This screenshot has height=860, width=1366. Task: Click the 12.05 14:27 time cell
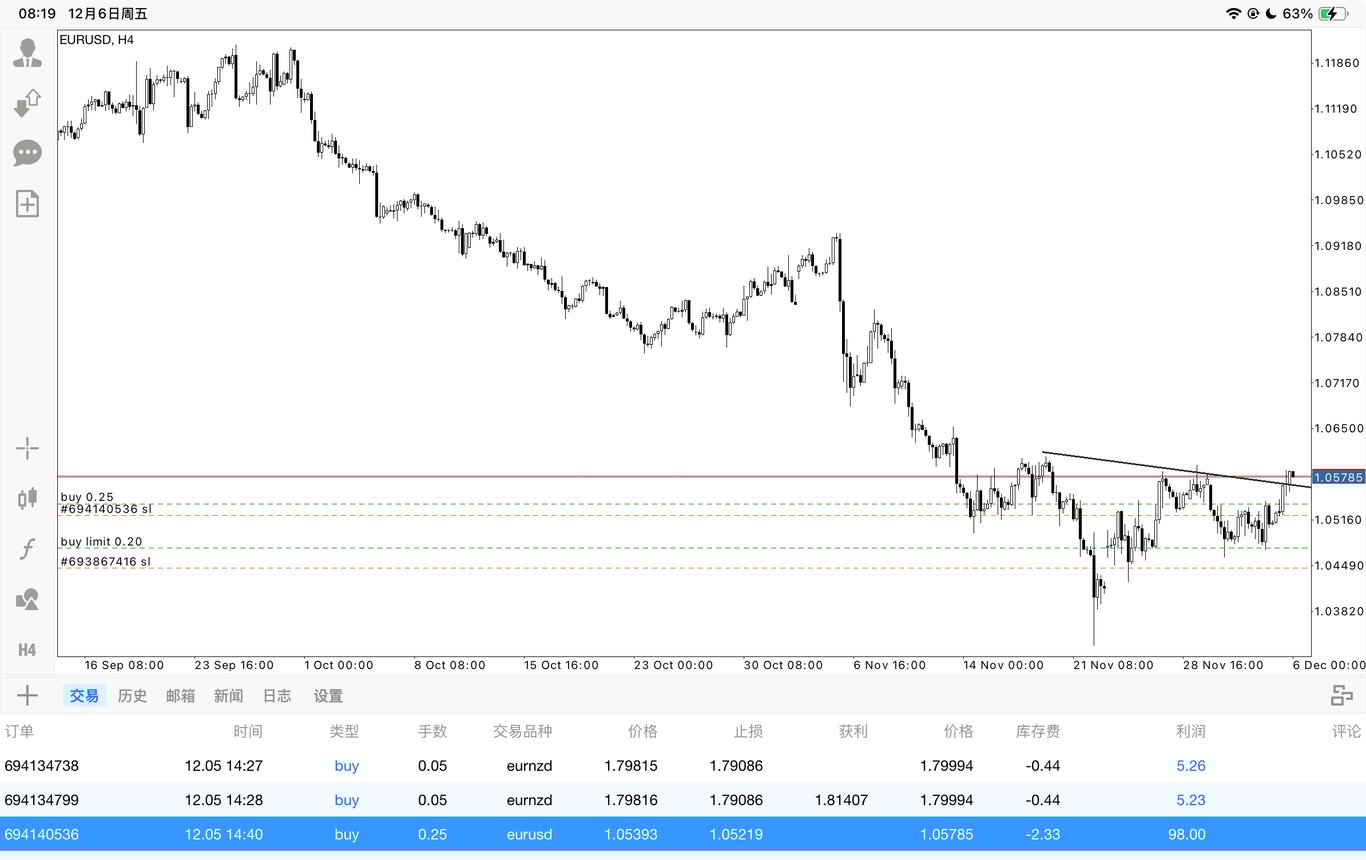point(224,766)
